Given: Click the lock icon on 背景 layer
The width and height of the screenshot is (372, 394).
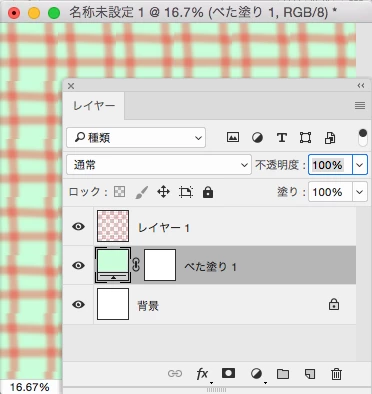Looking at the screenshot, I should tap(334, 304).
